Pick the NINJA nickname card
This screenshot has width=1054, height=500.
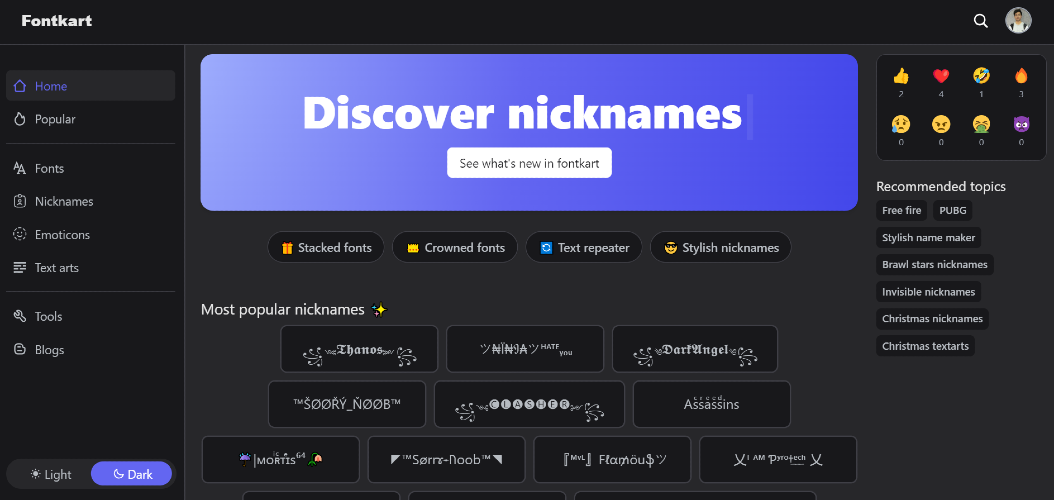pos(525,349)
